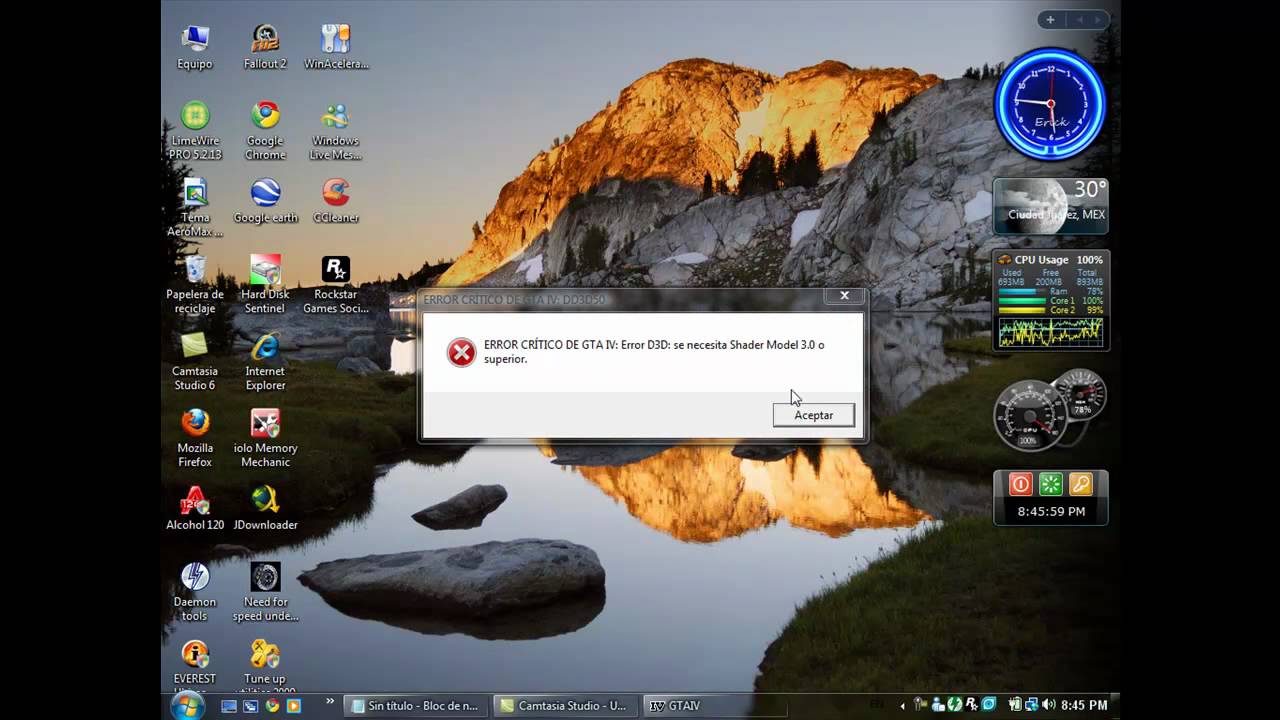Open weather gadget showing Ciudad Juárez
The width and height of the screenshot is (1280, 720).
click(1050, 206)
